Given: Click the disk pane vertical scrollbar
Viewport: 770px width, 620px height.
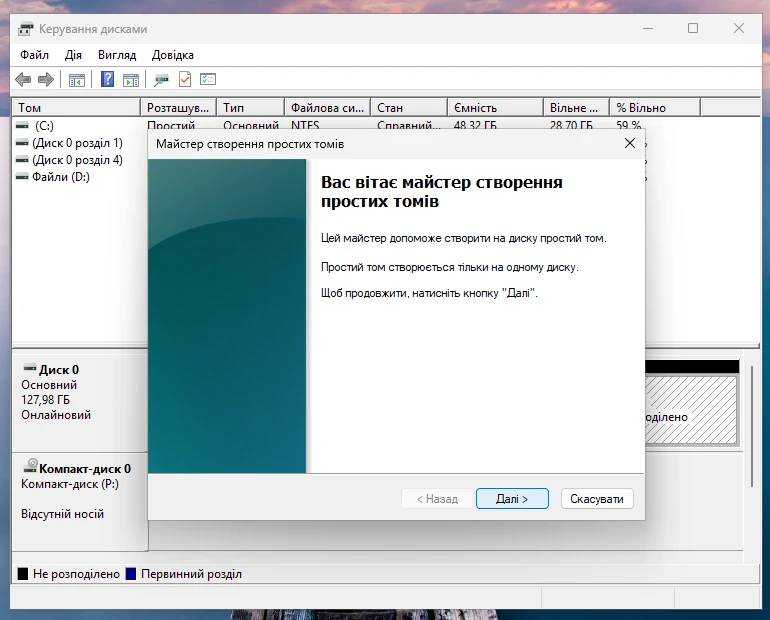Looking at the screenshot, I should tap(751, 427).
